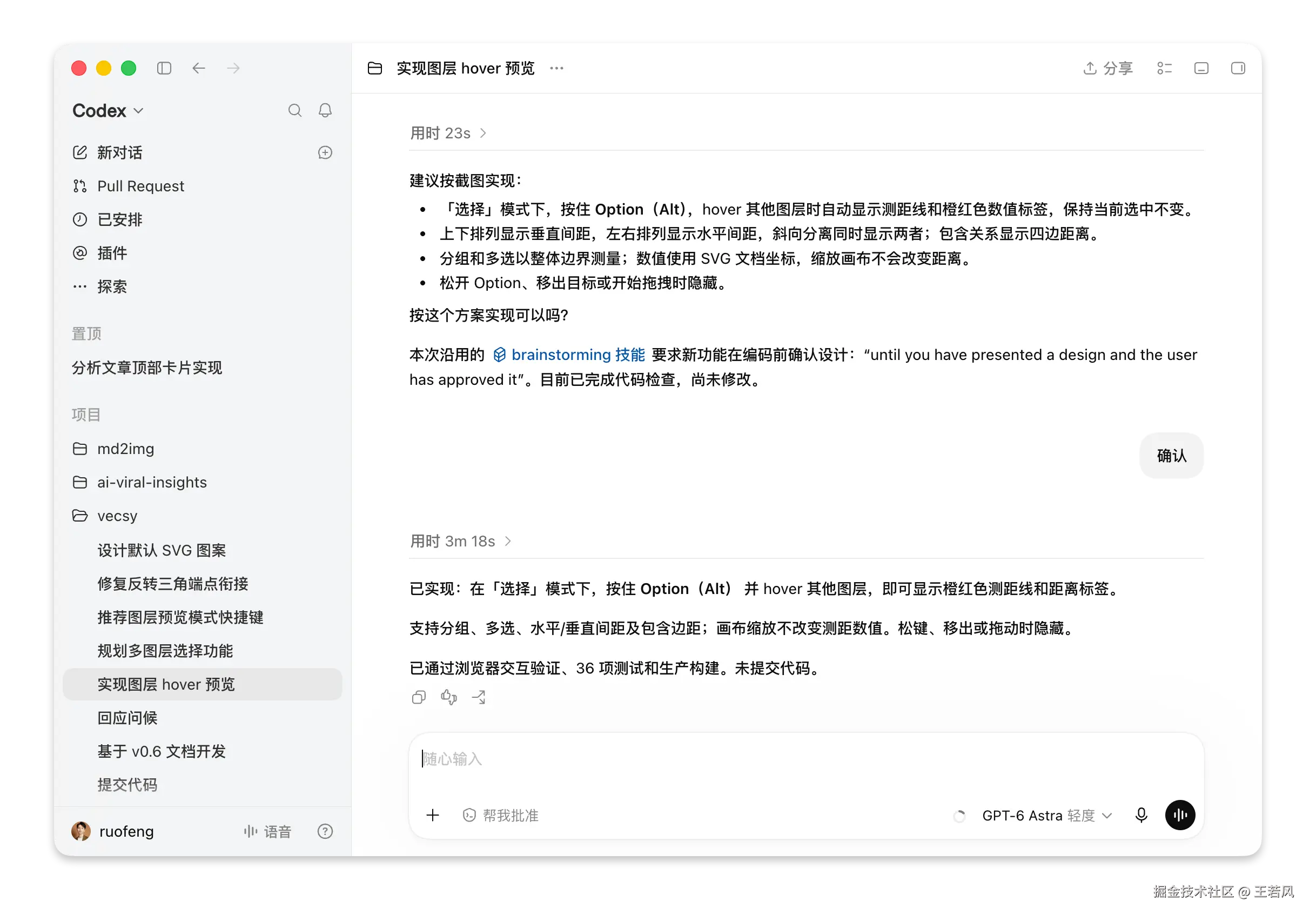The height and width of the screenshot is (921, 1316).
Task: Collapse the vecsy project folder
Action: coord(203,516)
